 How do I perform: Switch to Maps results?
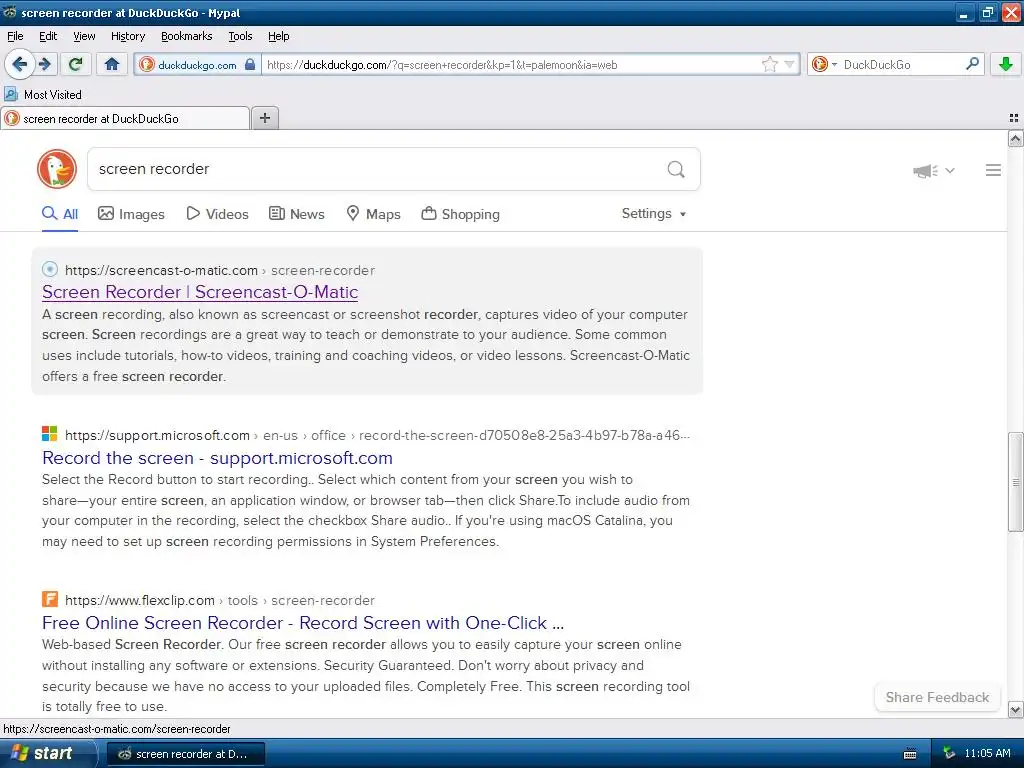pos(374,214)
